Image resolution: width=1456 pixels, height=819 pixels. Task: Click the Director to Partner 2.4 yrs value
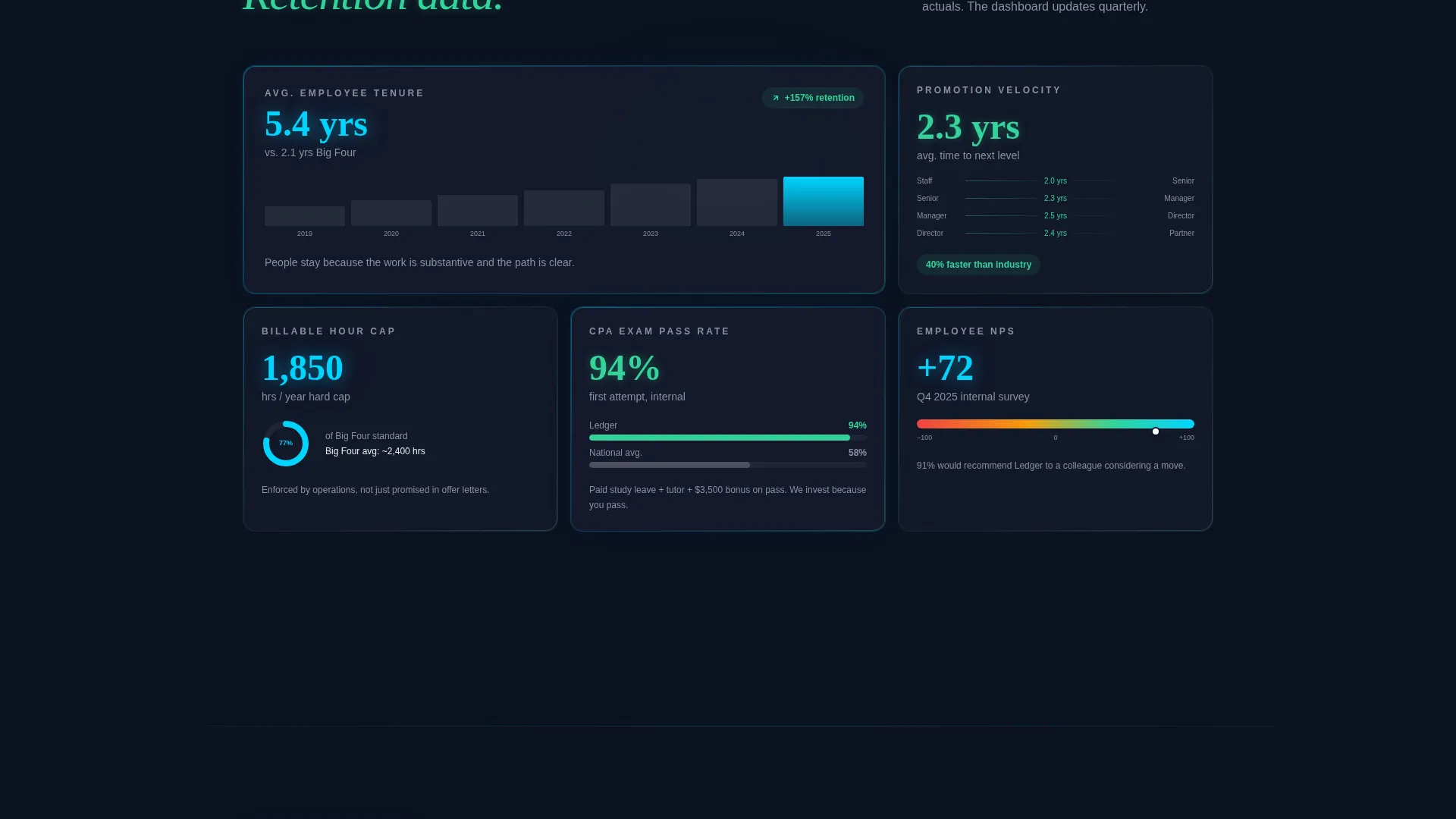(x=1056, y=234)
